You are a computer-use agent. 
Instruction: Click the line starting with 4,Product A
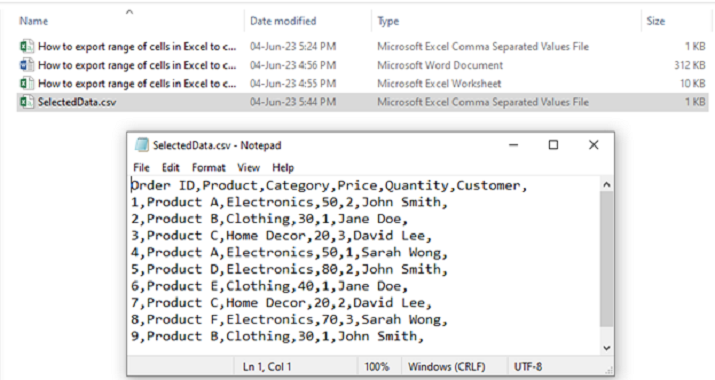pos(289,252)
